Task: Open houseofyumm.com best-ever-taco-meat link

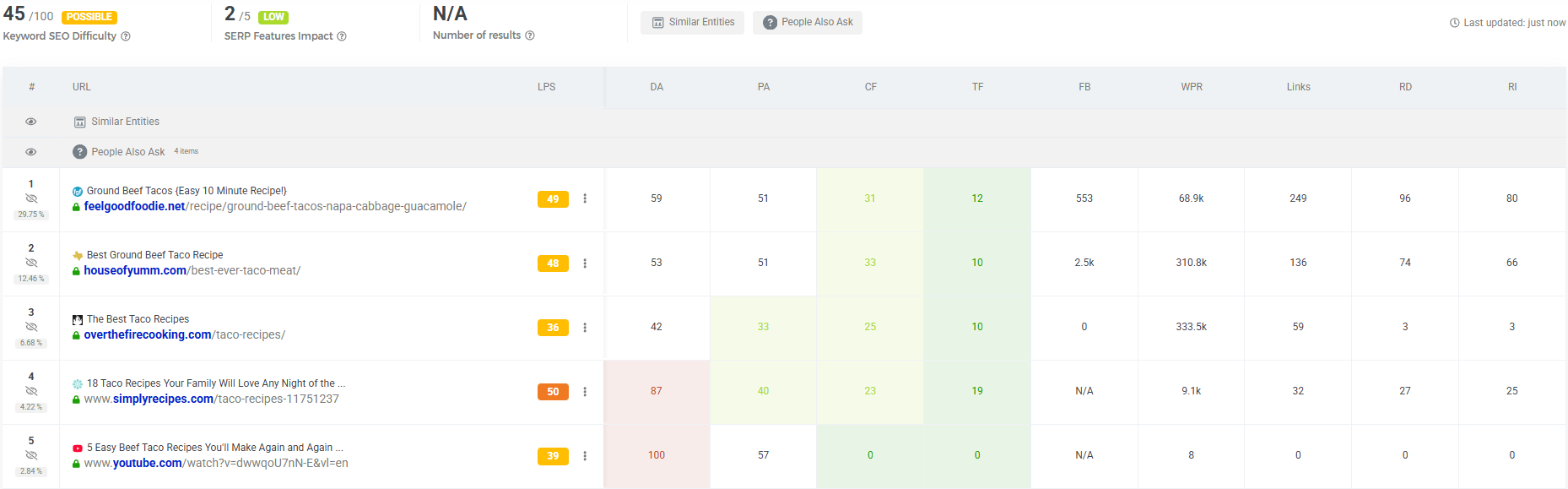Action: pos(192,271)
